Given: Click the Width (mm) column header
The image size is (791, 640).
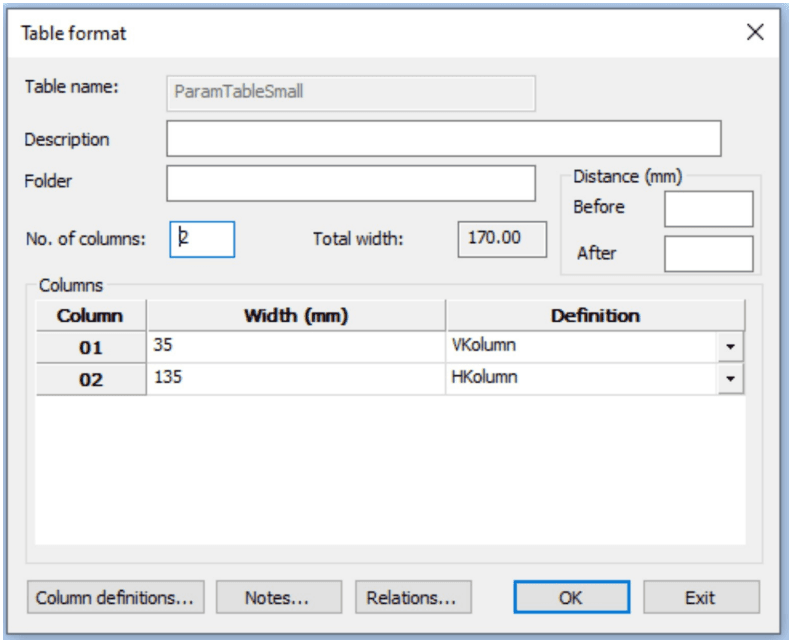Looking at the screenshot, I should click(x=296, y=315).
